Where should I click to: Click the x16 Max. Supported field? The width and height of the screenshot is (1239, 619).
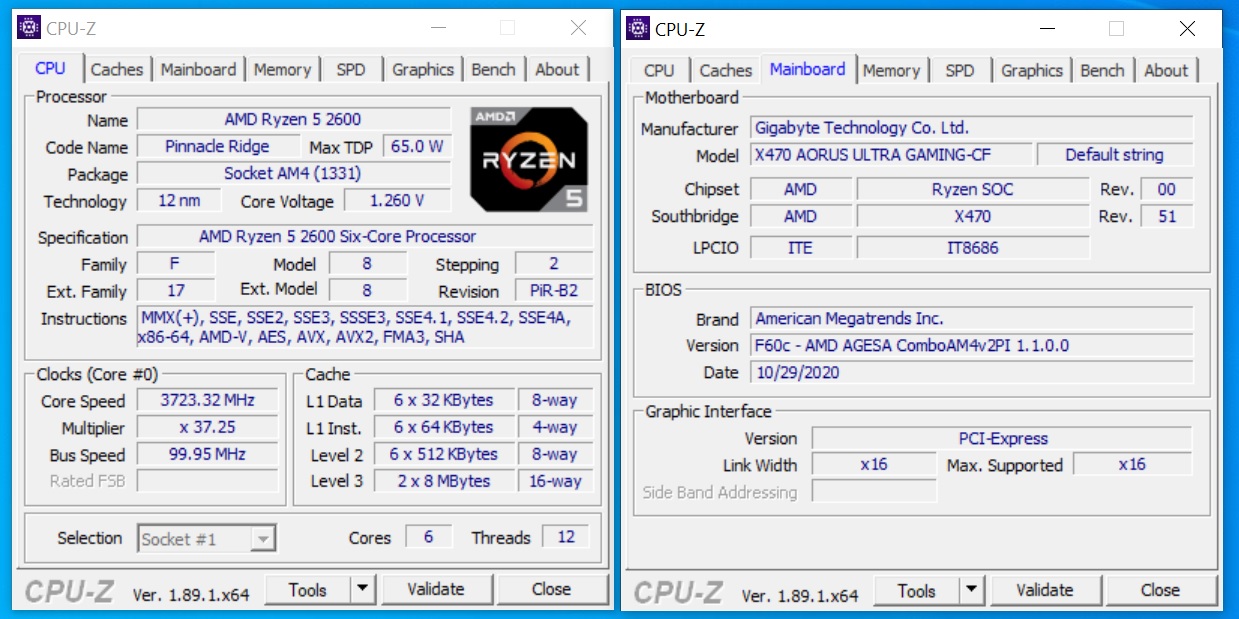coord(1133,465)
